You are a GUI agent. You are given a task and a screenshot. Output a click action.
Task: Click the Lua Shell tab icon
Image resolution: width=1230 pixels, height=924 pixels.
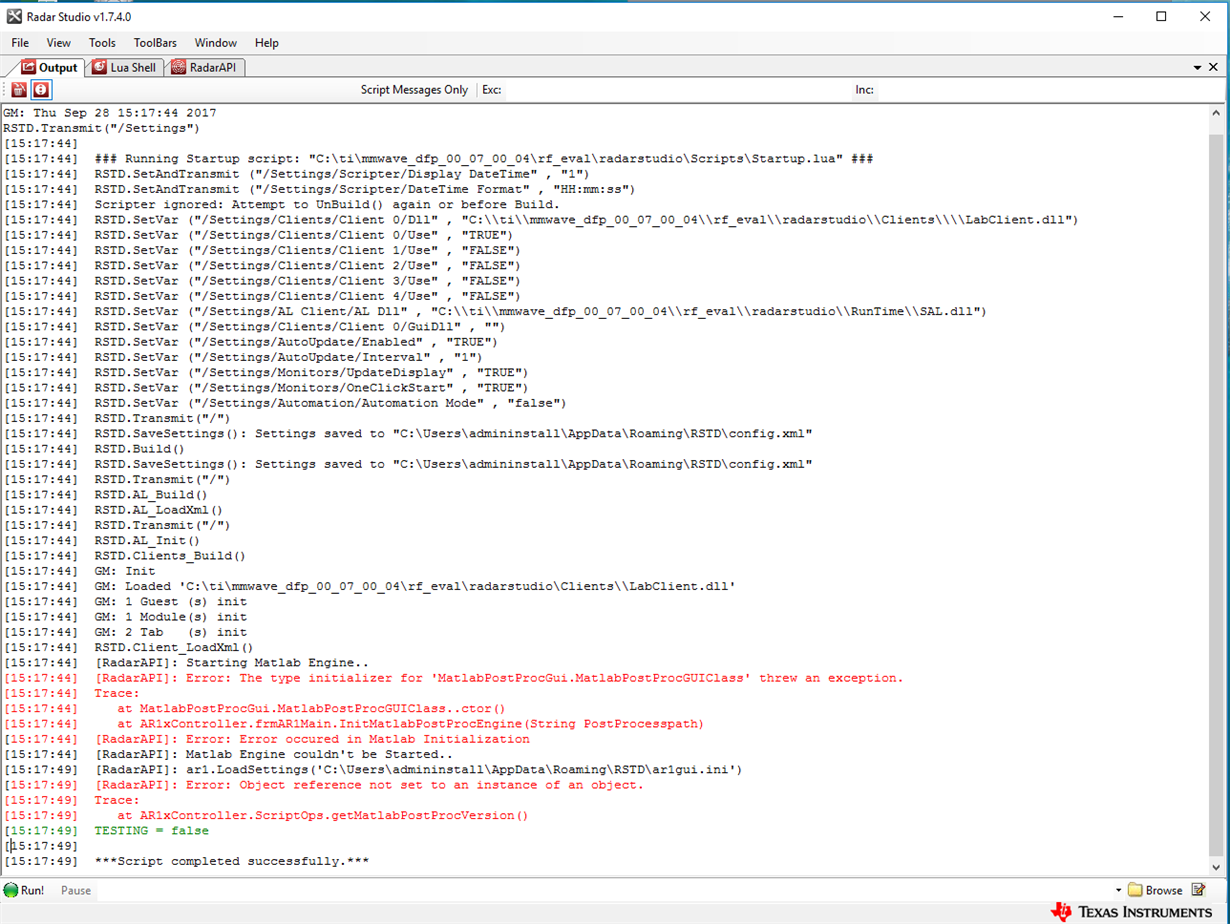tap(99, 68)
